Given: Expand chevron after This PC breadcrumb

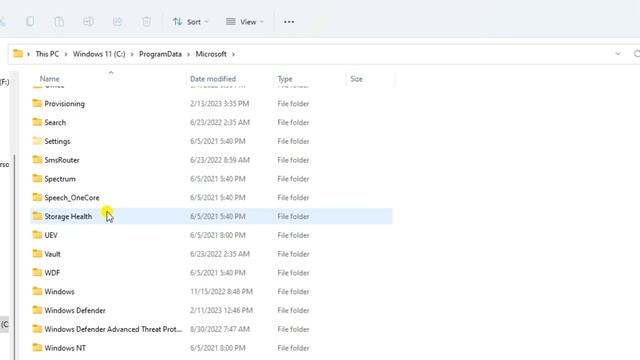Looking at the screenshot, I should click(66, 54).
